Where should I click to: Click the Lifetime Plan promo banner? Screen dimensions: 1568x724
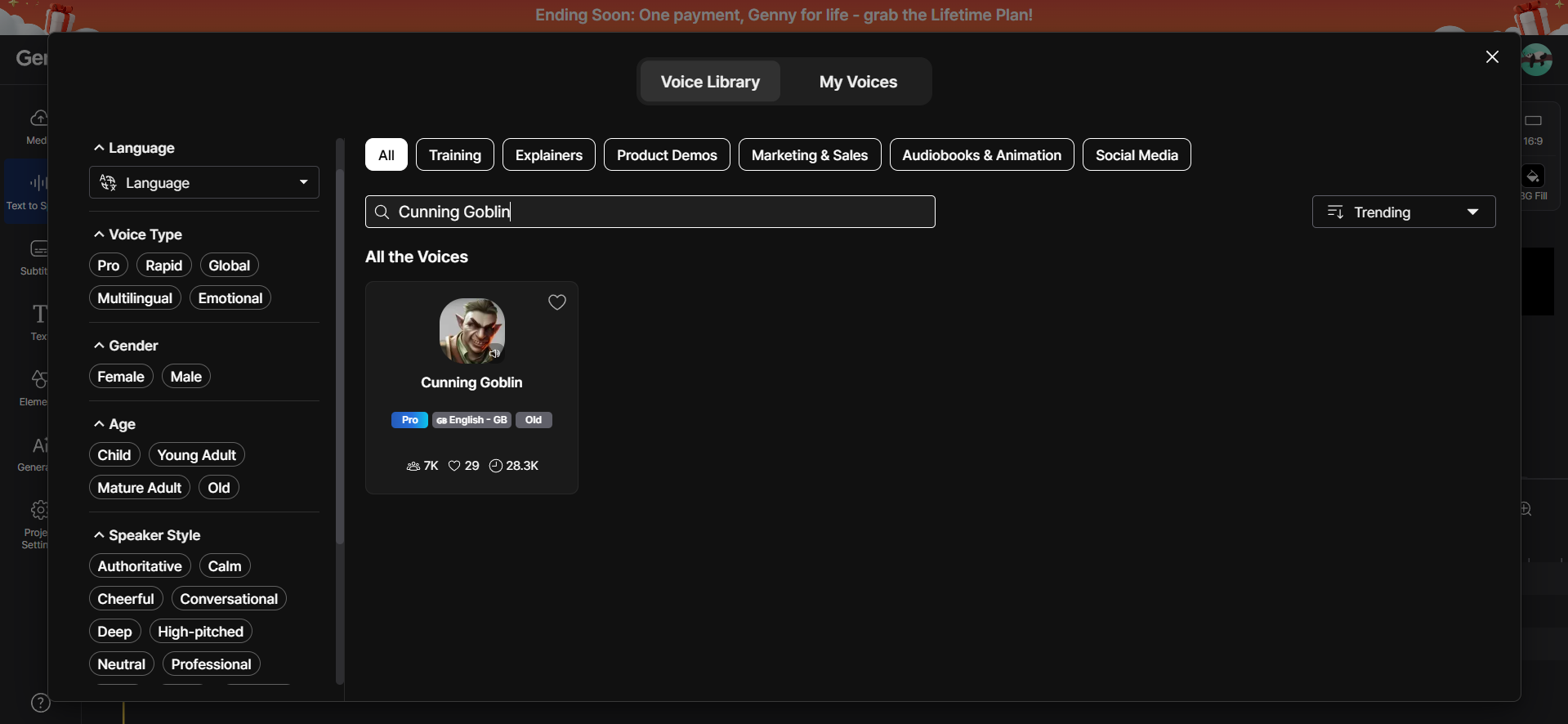784,16
